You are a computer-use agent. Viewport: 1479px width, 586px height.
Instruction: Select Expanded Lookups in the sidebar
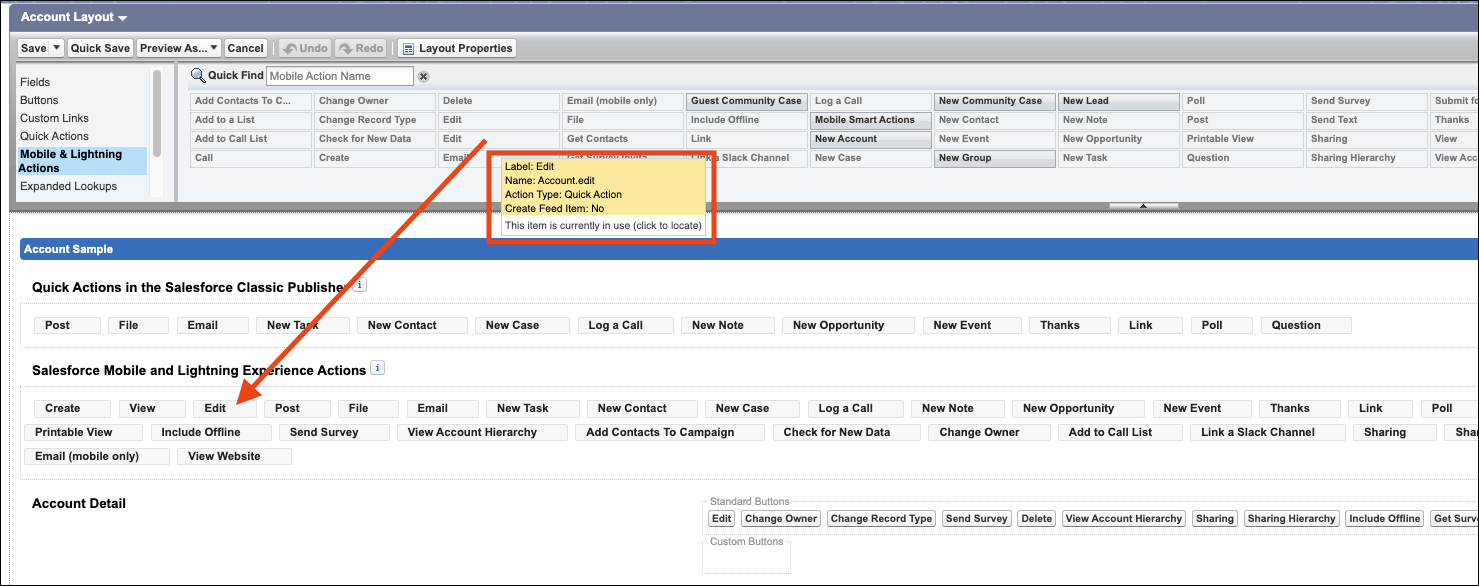click(x=68, y=186)
